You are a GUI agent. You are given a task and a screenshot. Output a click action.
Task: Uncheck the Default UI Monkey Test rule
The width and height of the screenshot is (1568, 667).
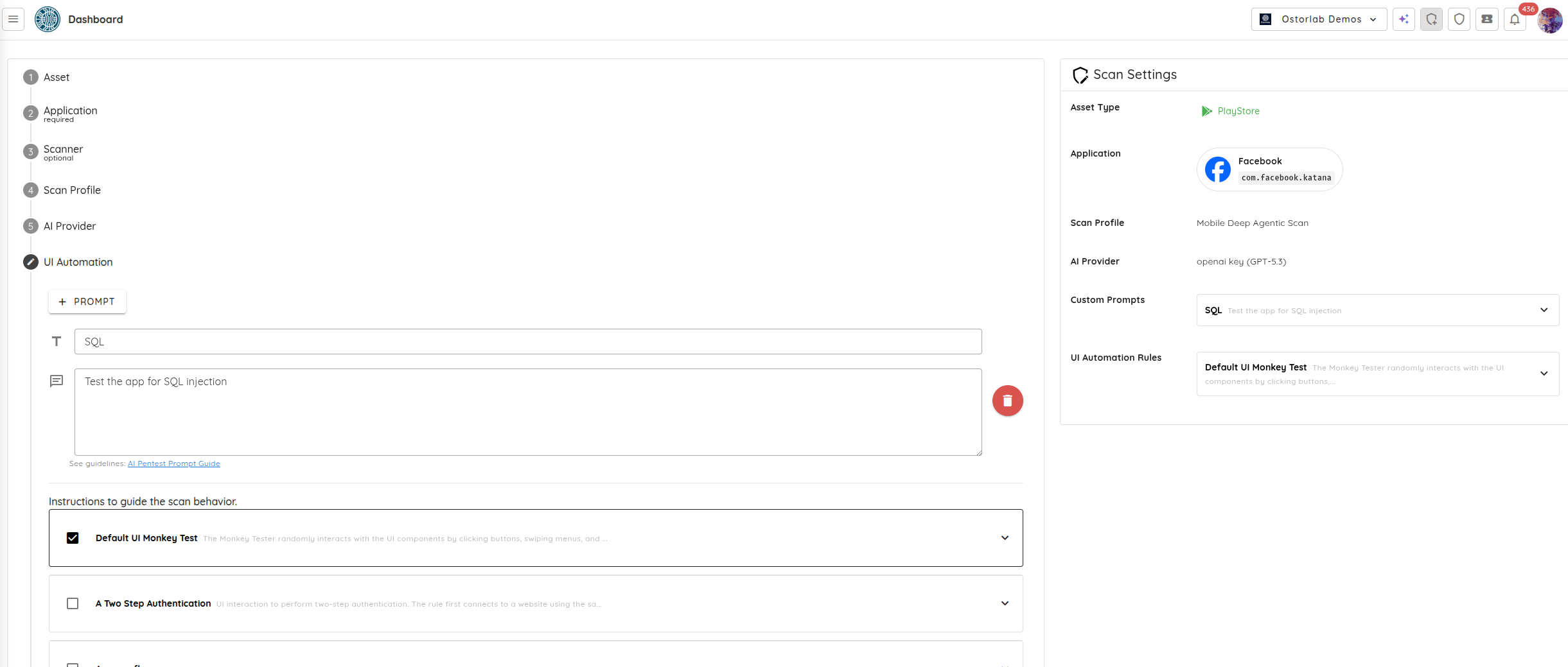point(73,538)
